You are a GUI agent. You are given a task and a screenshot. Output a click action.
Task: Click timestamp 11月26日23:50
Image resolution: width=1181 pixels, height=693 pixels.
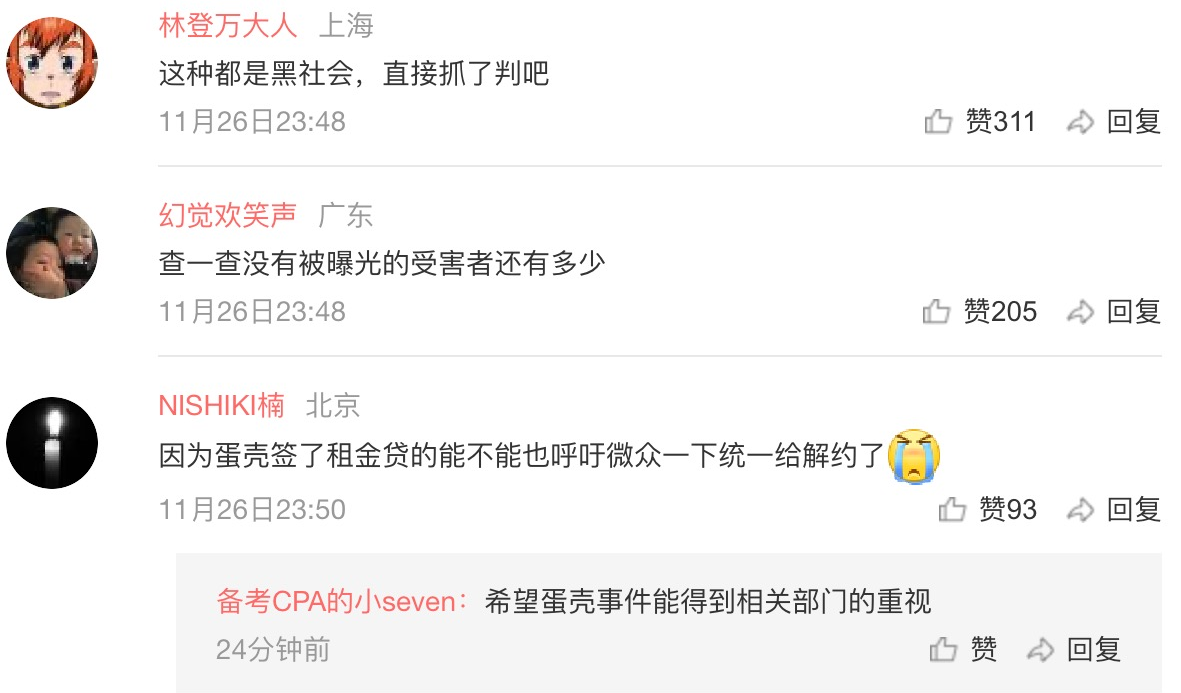[x=252, y=510]
